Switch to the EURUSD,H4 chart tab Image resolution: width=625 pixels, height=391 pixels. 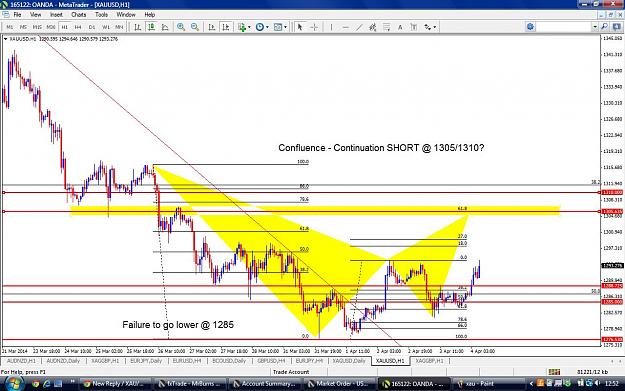pos(187,361)
